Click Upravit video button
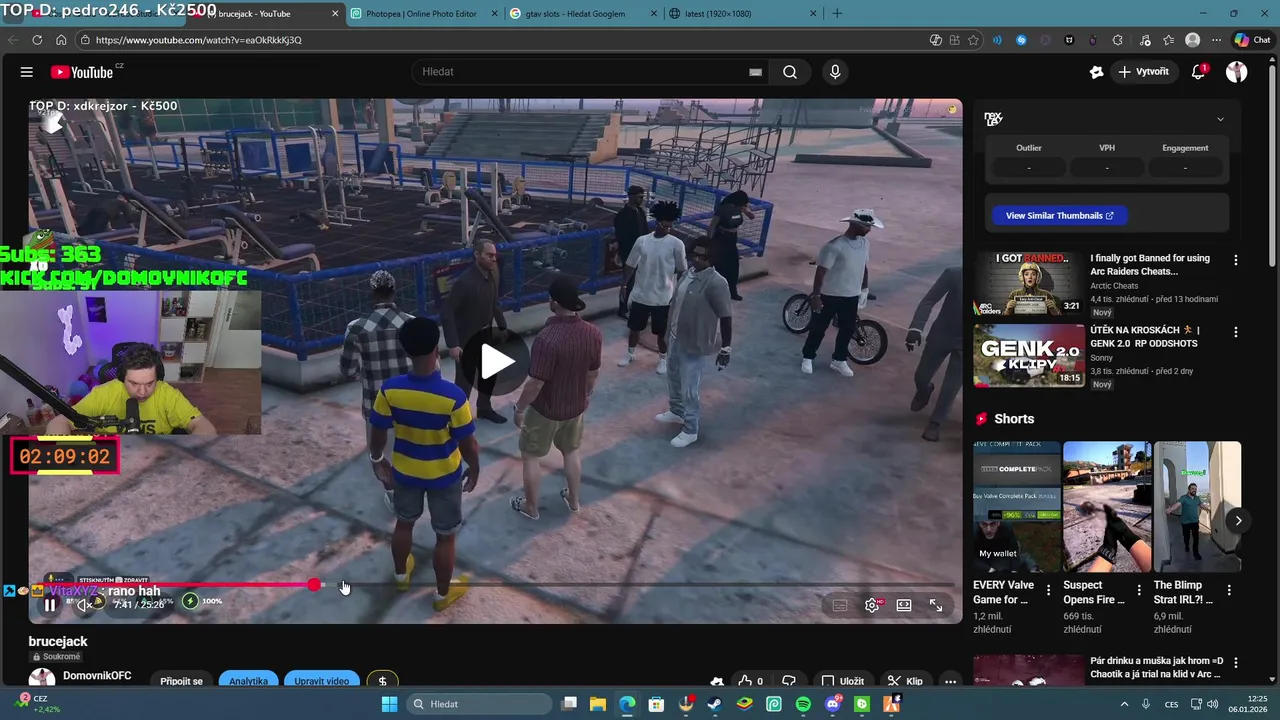Viewport: 1280px width, 720px height. pos(321,681)
